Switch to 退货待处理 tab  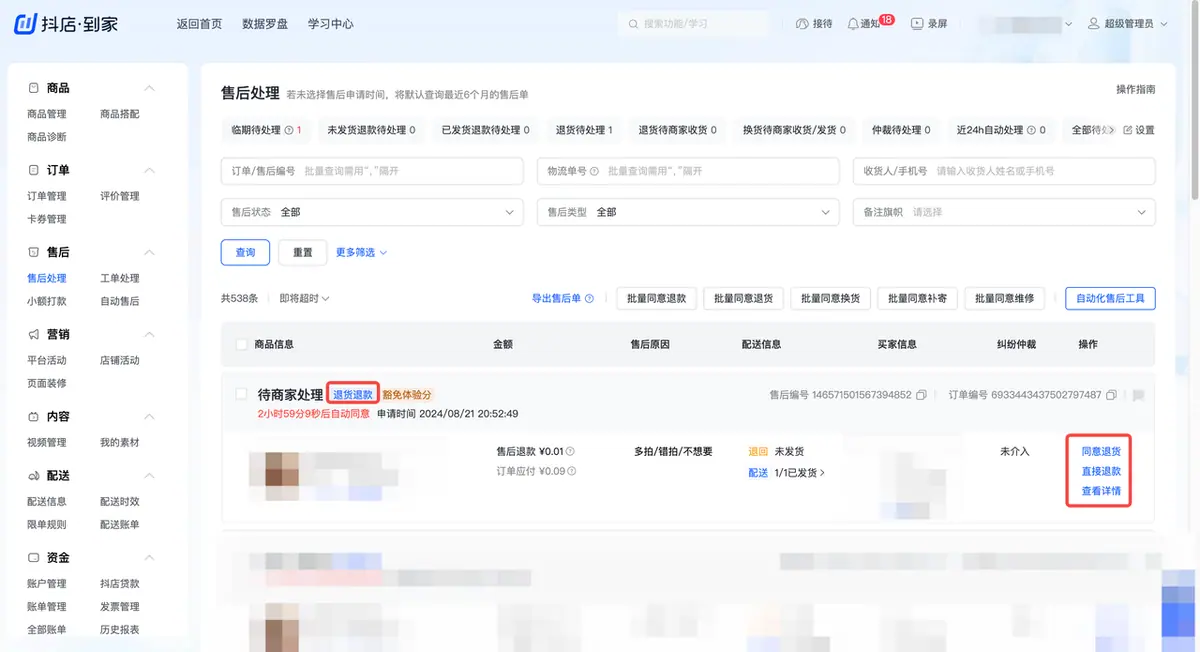pos(584,130)
